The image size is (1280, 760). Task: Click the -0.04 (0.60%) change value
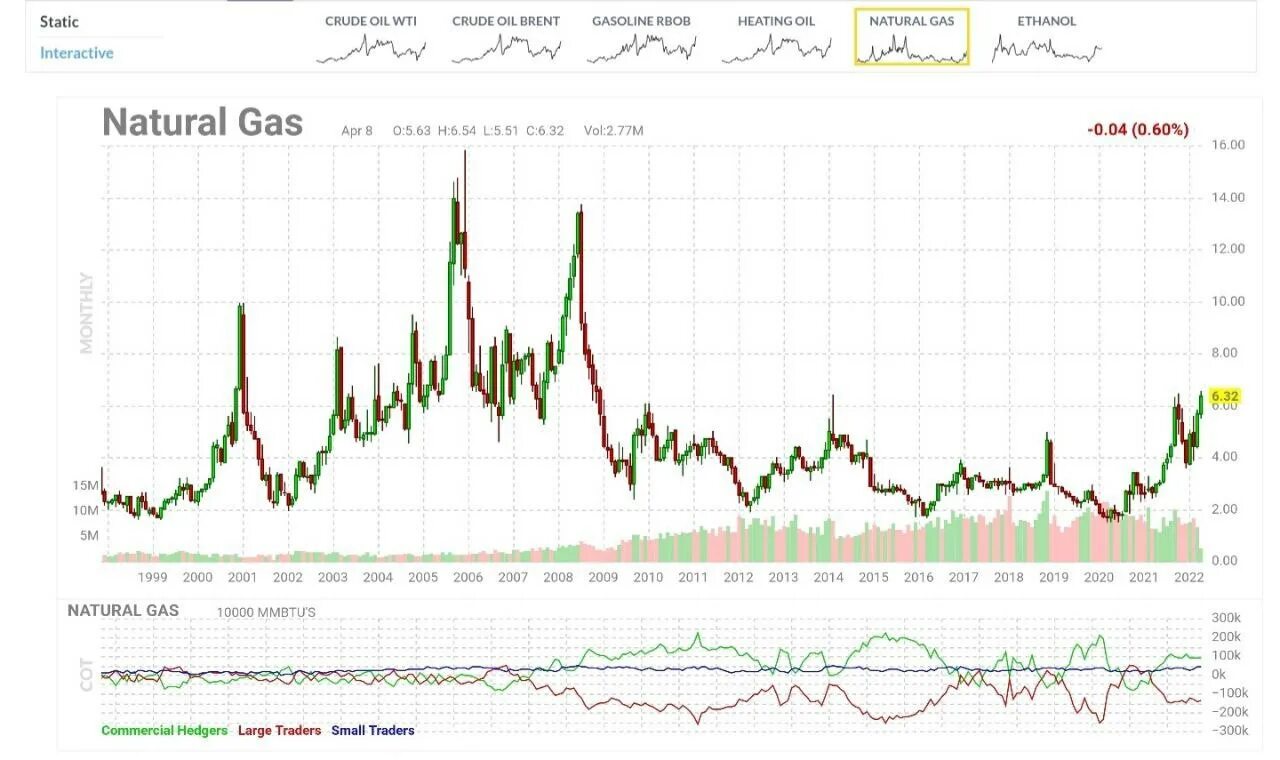(x=1138, y=130)
